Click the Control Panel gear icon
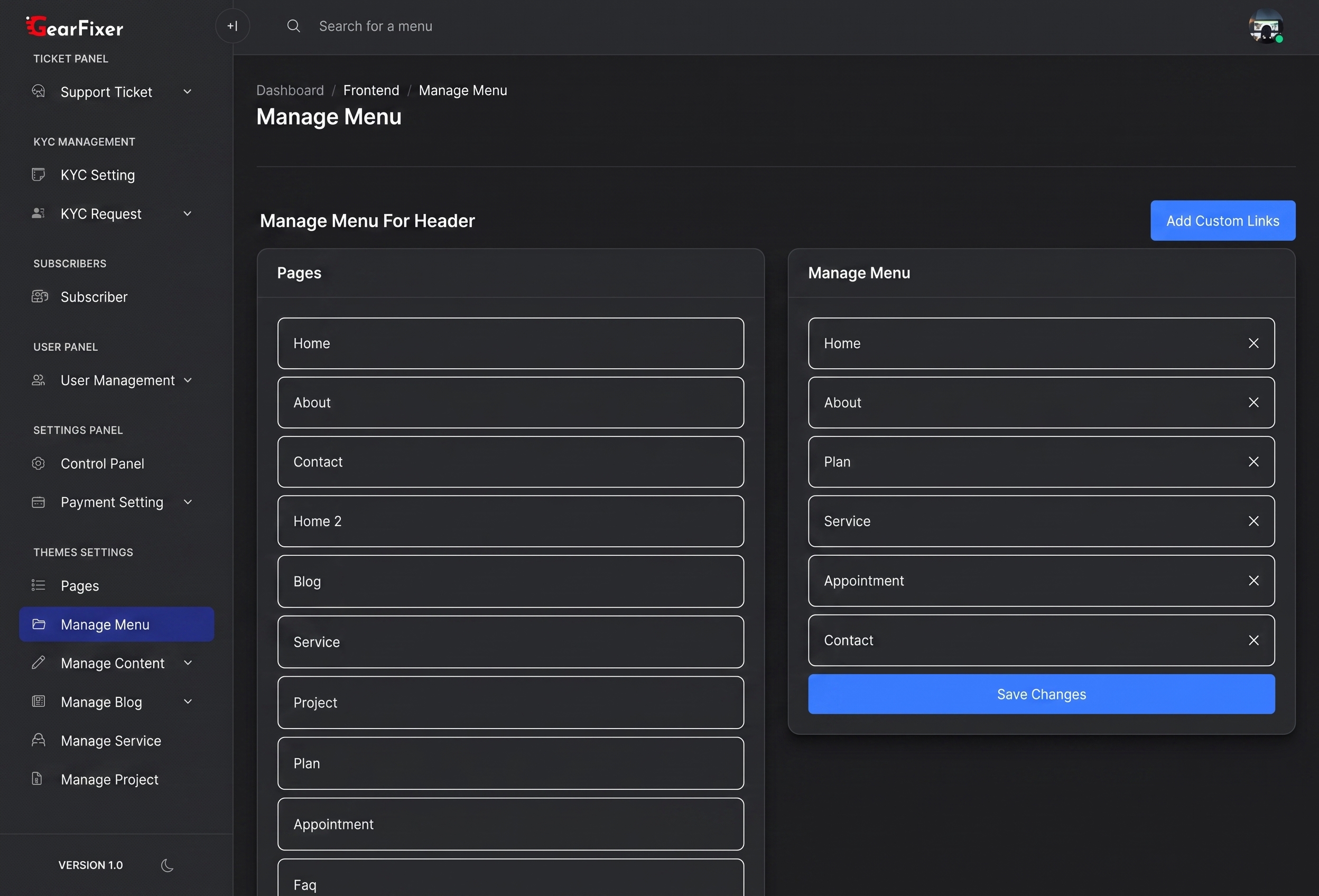Image resolution: width=1319 pixels, height=896 pixels. pos(38,463)
